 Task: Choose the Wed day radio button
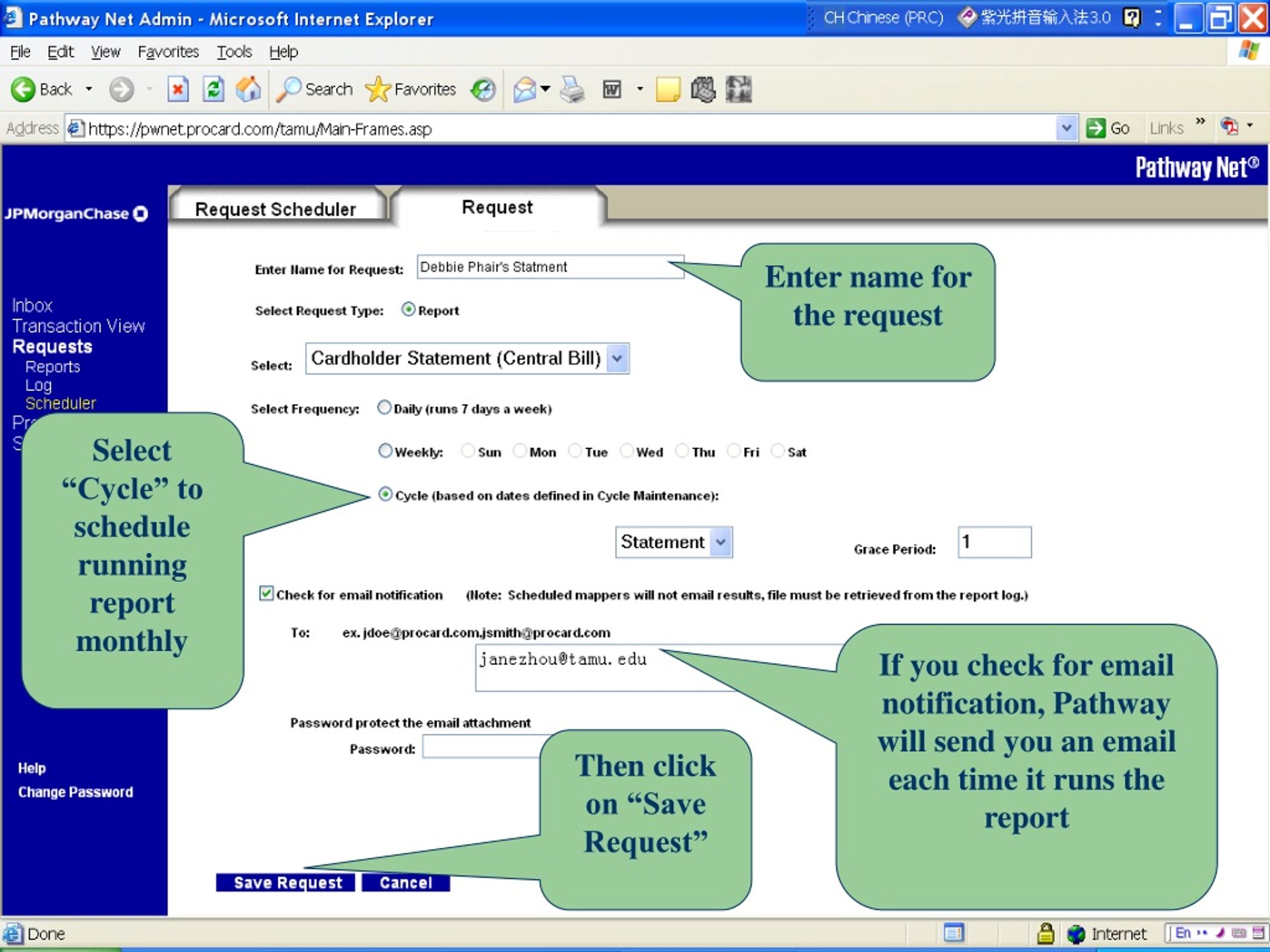[x=627, y=450]
